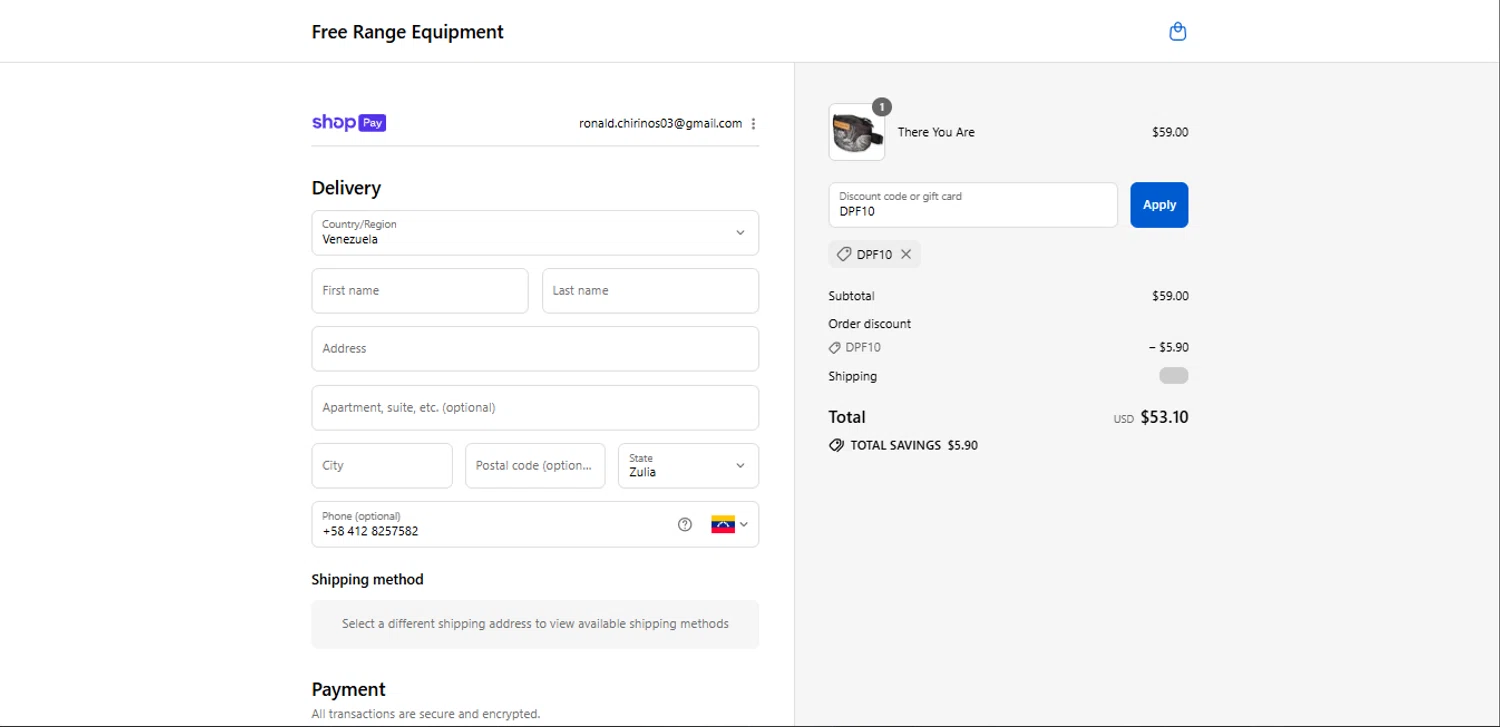This screenshot has width=1500, height=727.
Task: Click the Subtotal label
Action: (851, 296)
